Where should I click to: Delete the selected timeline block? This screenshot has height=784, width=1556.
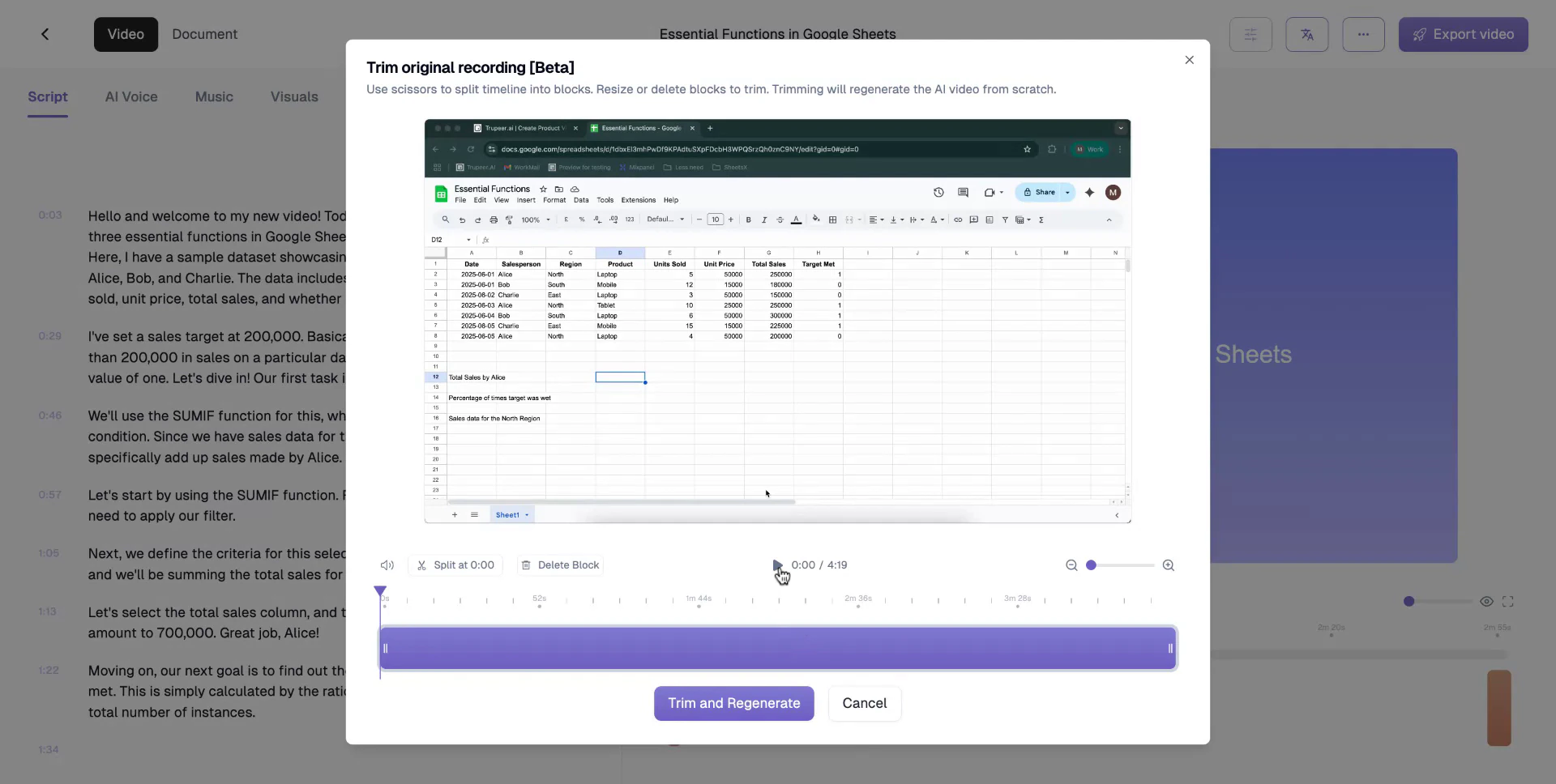click(561, 565)
